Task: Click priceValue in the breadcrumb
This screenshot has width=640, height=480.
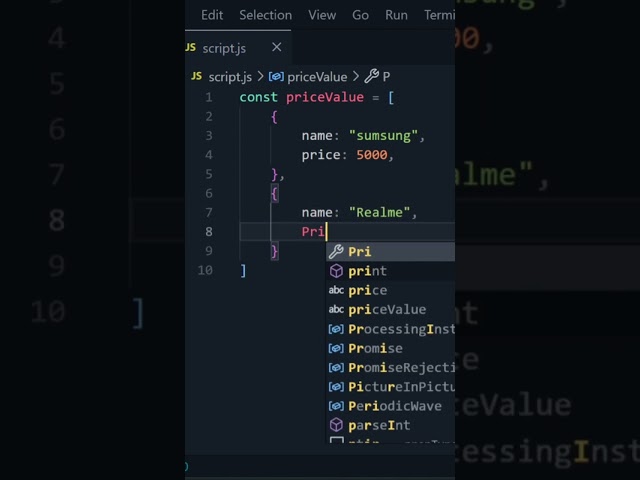Action: pyautogui.click(x=317, y=77)
